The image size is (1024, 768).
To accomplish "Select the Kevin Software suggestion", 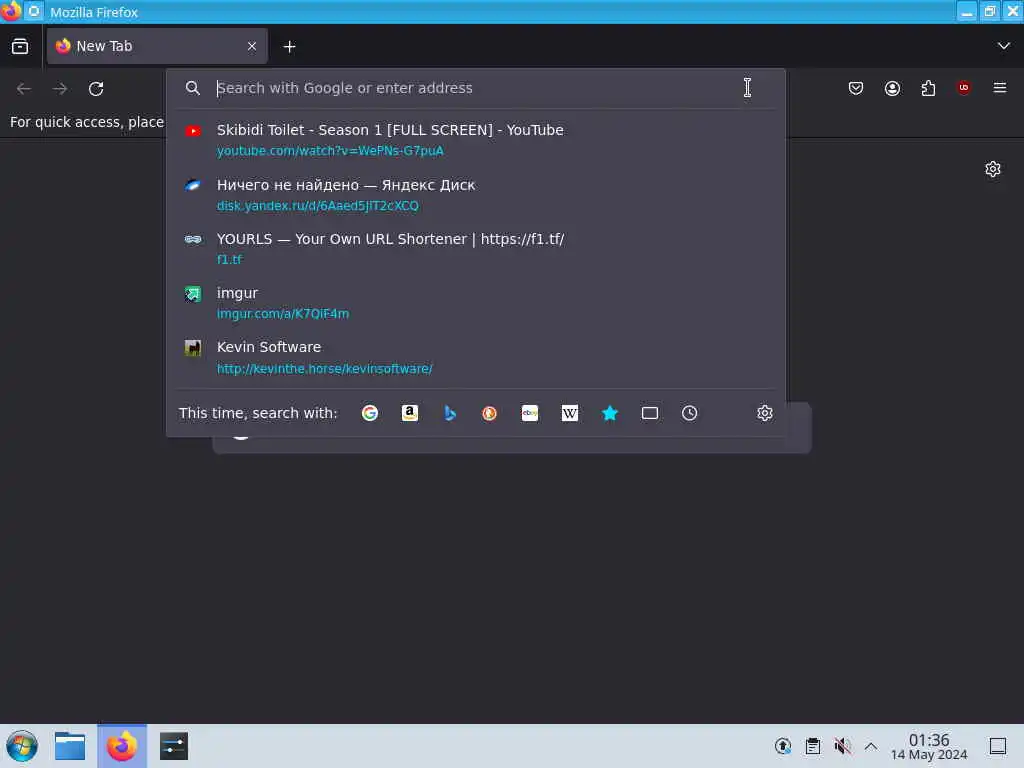I will (475, 357).
